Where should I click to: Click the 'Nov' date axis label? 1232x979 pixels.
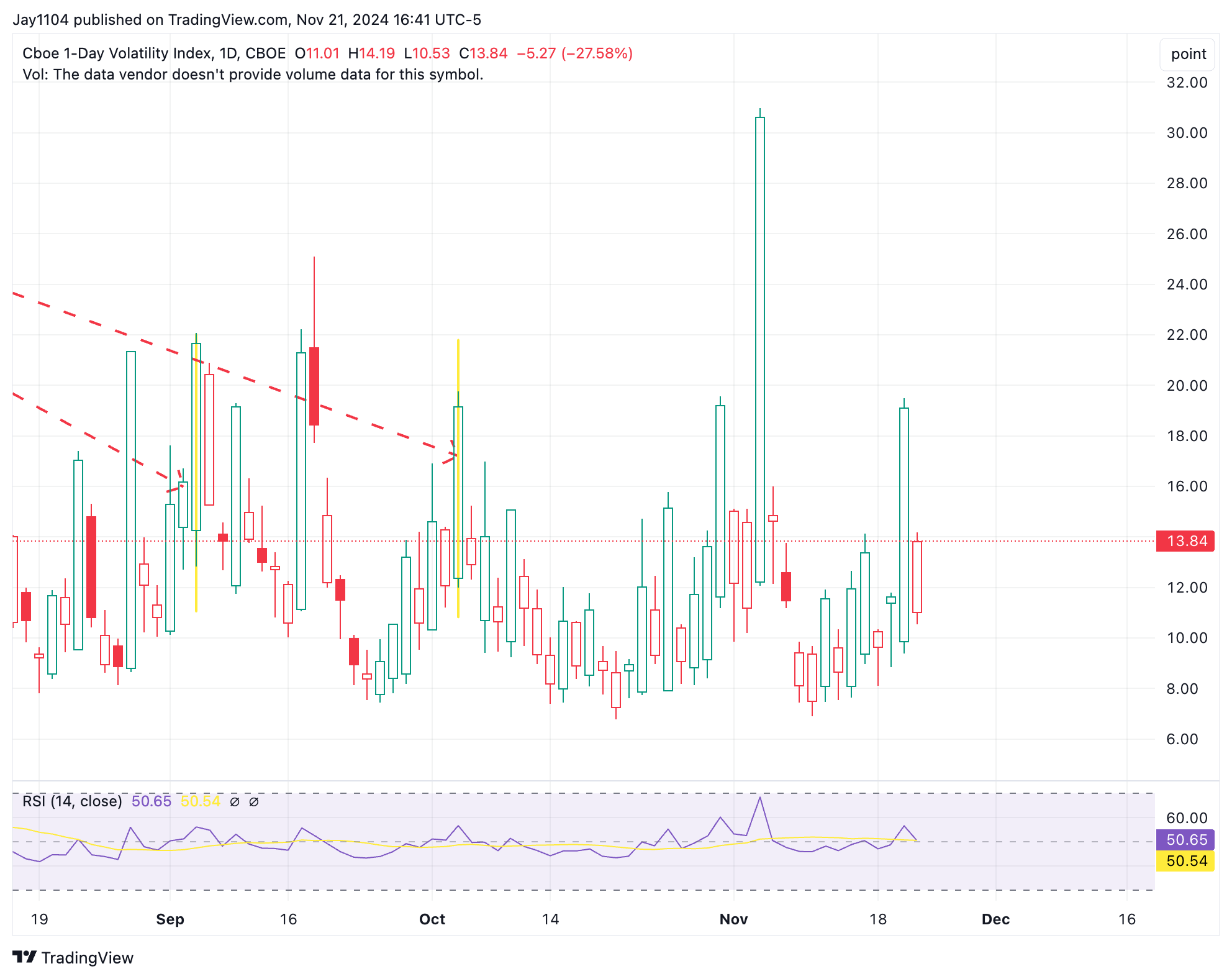pyautogui.click(x=733, y=919)
